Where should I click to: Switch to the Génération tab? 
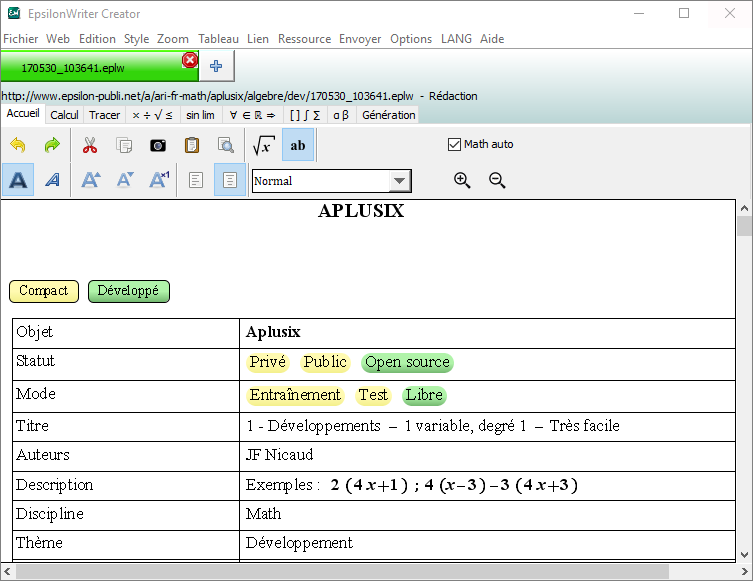click(x=389, y=115)
